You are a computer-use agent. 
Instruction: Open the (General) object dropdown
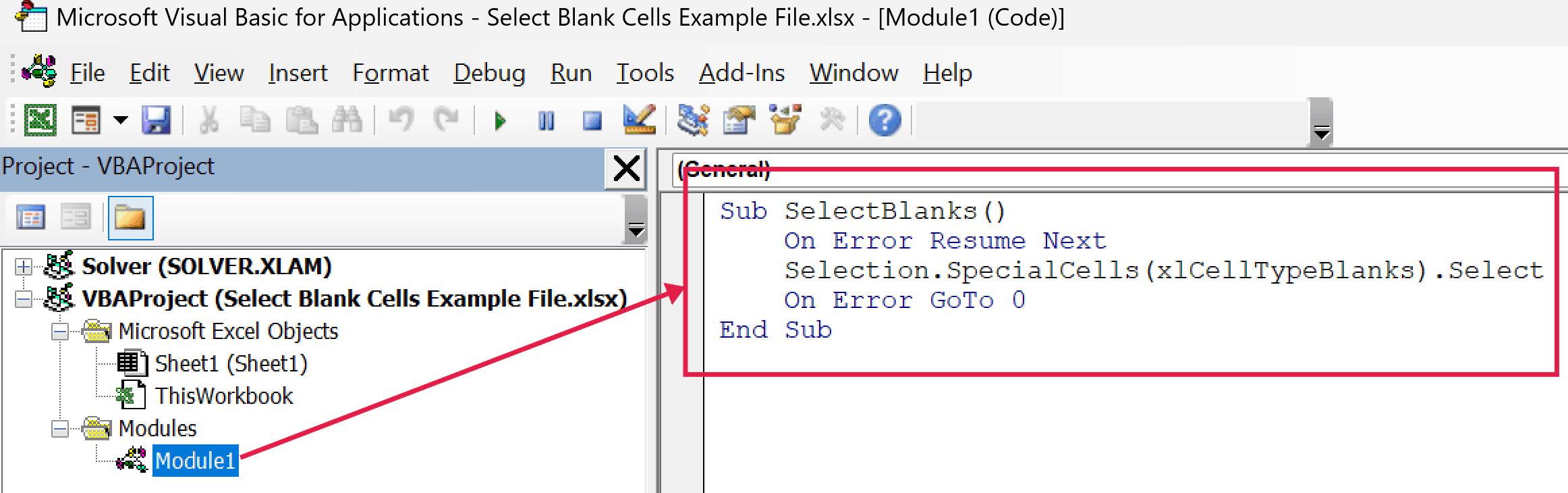[x=1120, y=169]
